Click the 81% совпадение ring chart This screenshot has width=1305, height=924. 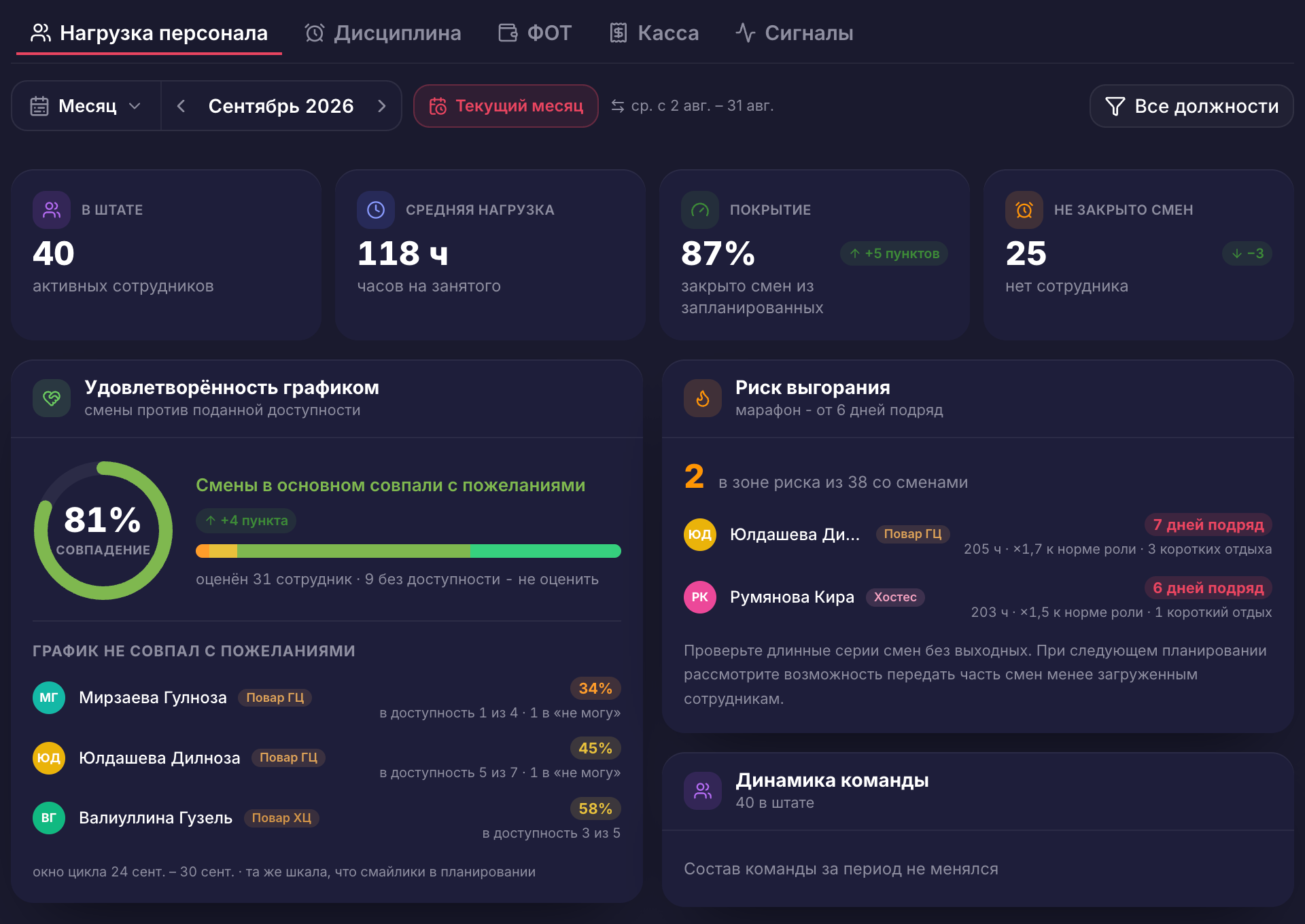pyautogui.click(x=103, y=531)
